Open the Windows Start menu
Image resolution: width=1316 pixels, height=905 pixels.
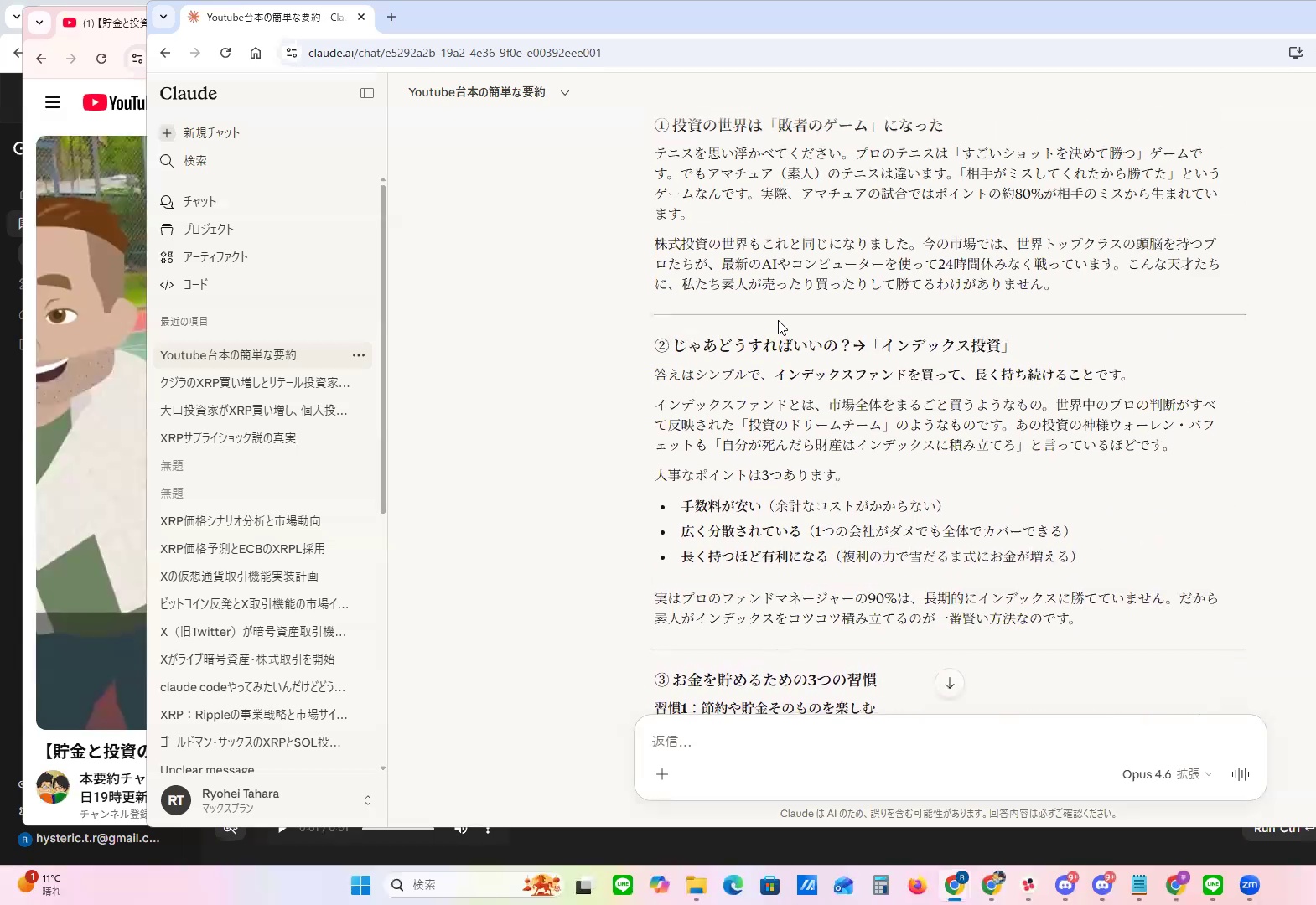[x=361, y=885]
